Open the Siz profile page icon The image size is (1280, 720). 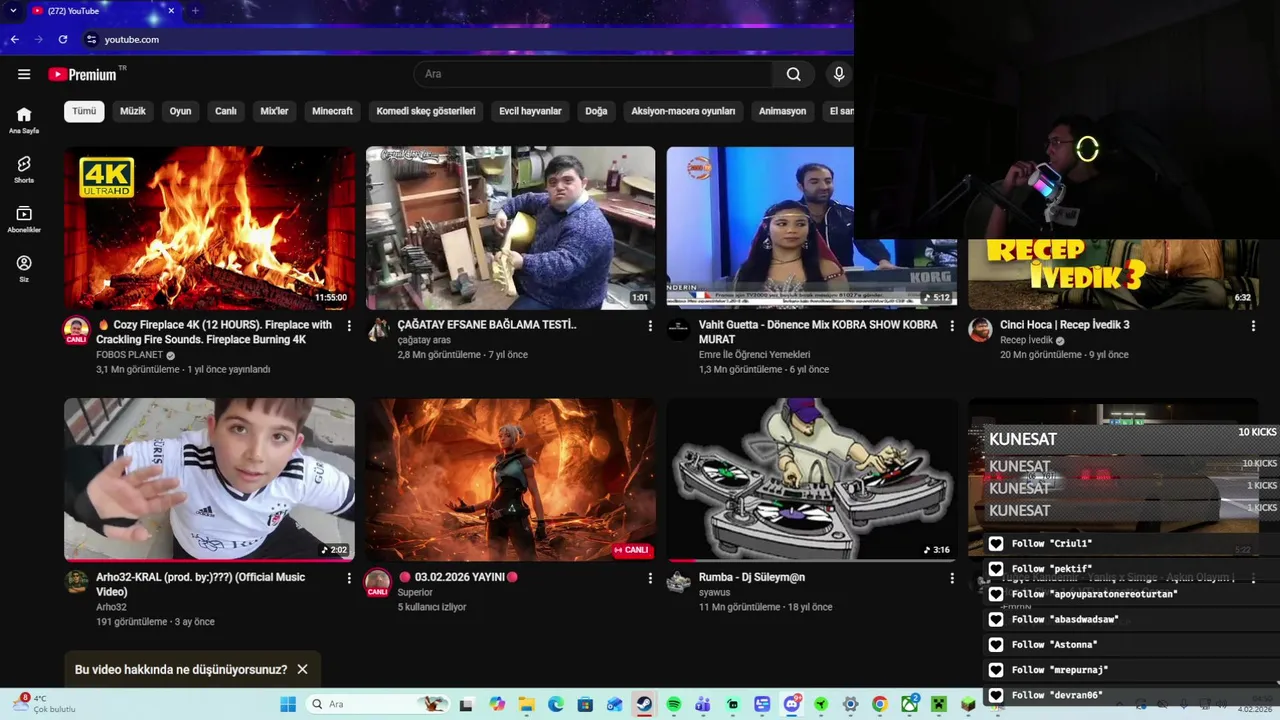24,268
